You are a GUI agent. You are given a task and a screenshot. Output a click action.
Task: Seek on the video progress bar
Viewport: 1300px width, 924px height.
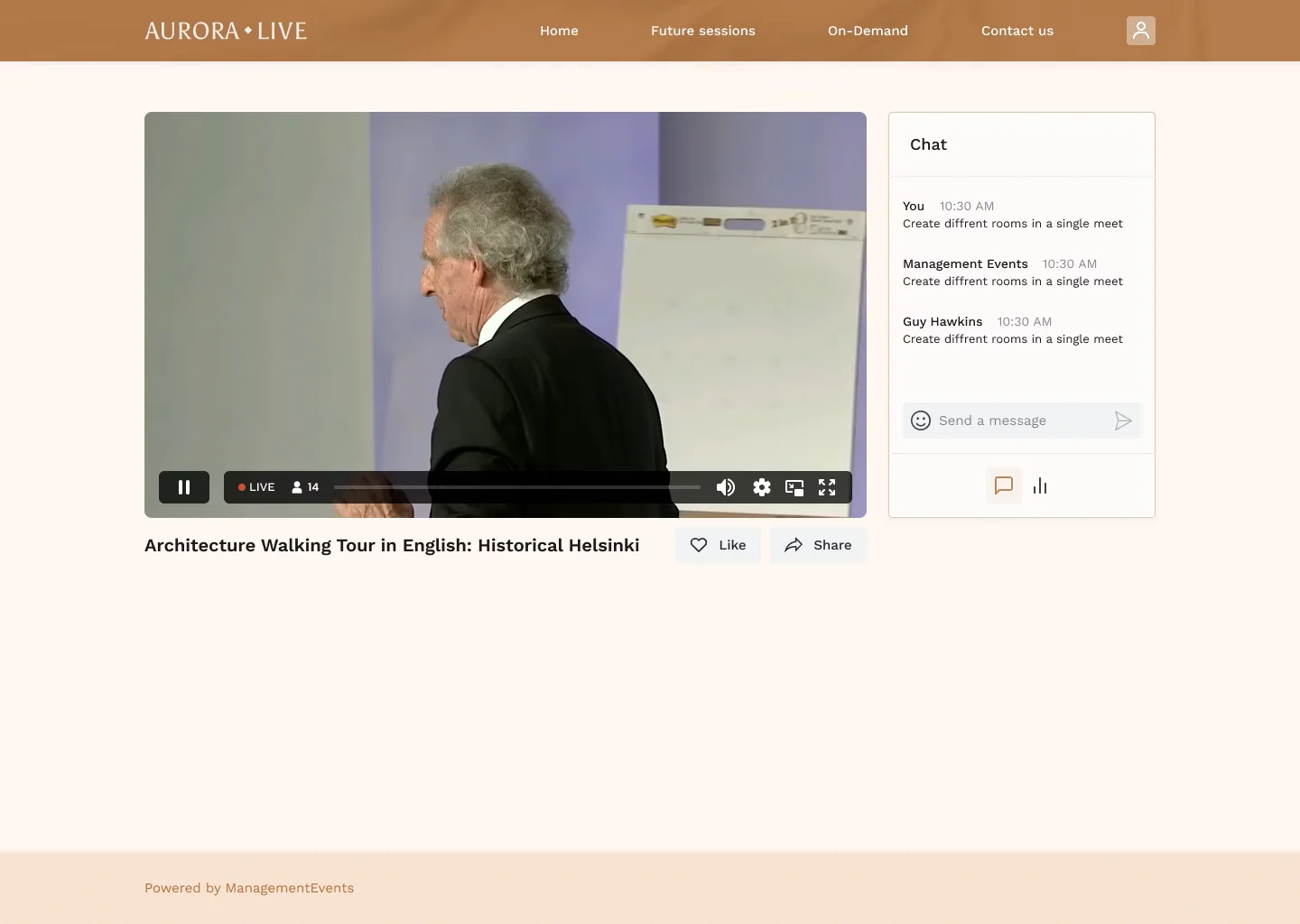pos(517,487)
